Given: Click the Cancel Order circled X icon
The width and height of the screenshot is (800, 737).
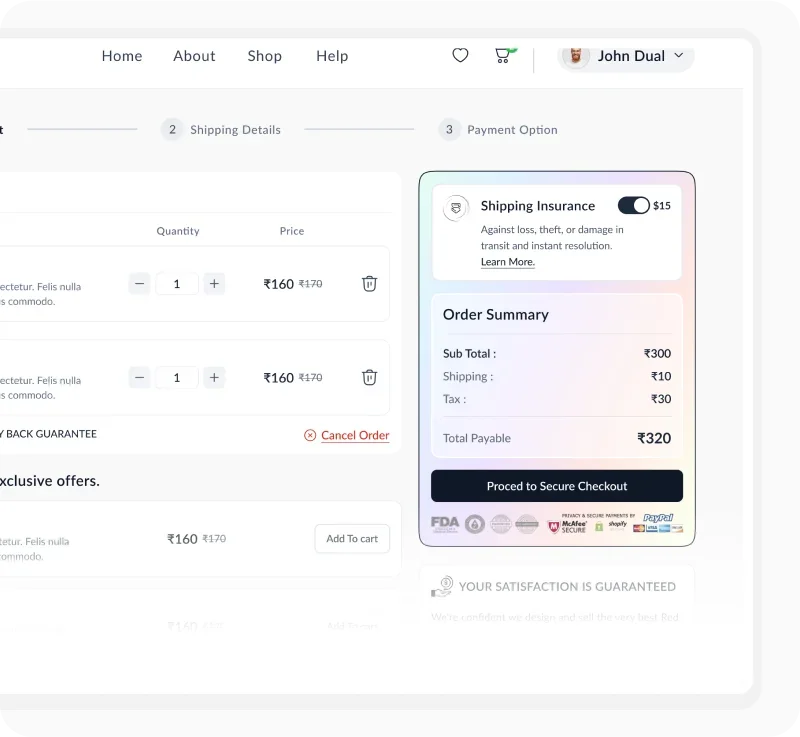Looking at the screenshot, I should 310,435.
